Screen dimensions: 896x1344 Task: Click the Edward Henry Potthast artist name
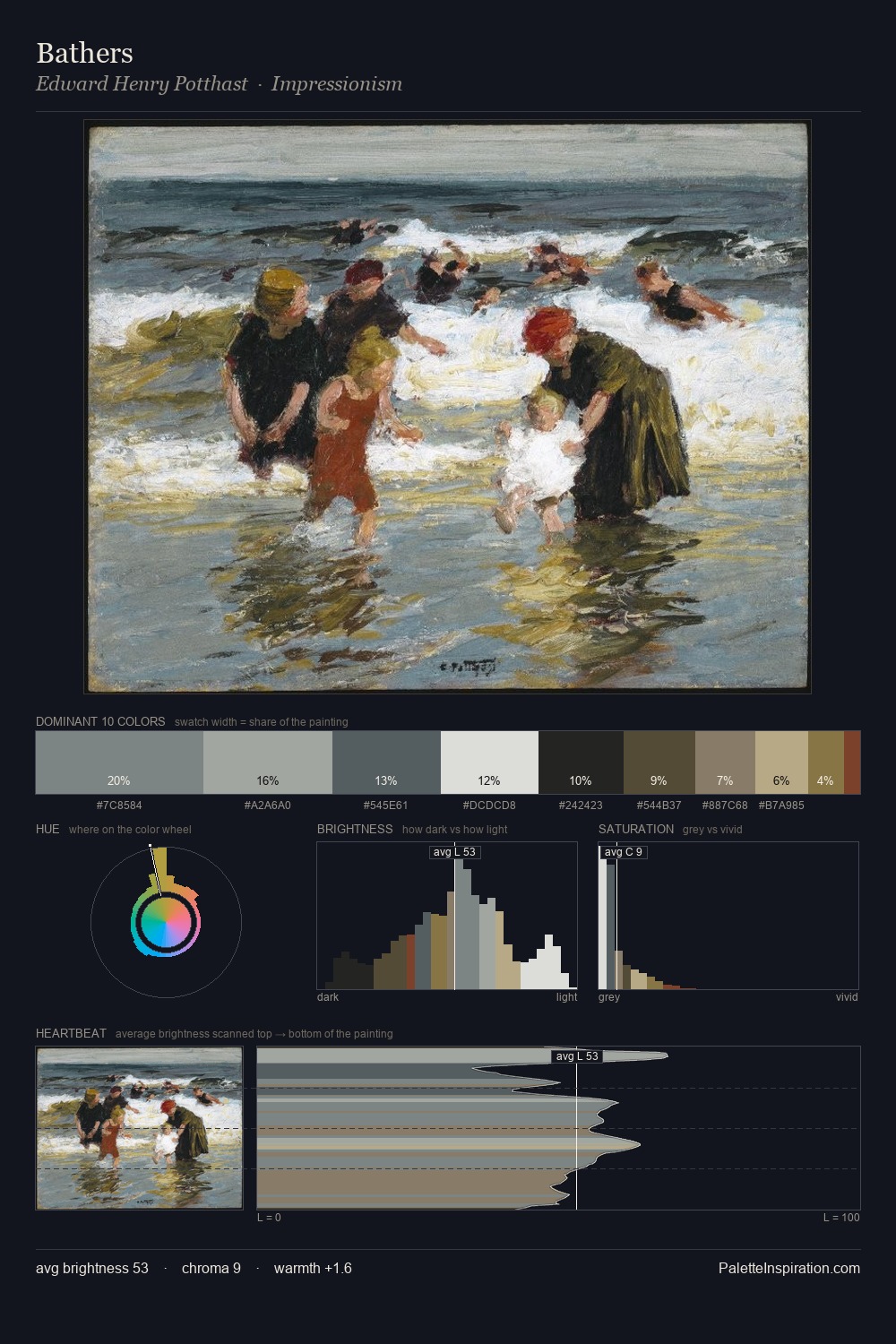(142, 83)
